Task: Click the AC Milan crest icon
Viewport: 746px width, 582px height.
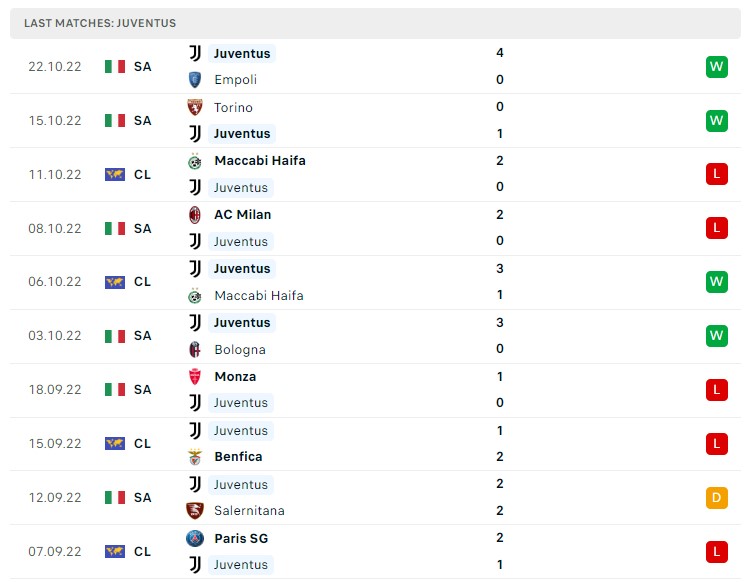Action: 195,215
